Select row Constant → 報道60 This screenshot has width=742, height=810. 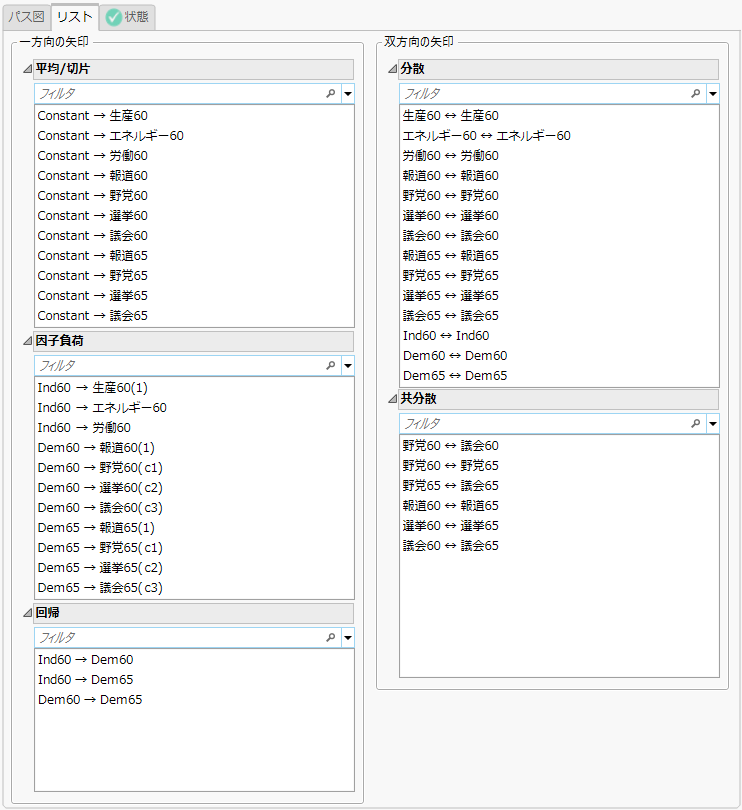click(x=194, y=176)
